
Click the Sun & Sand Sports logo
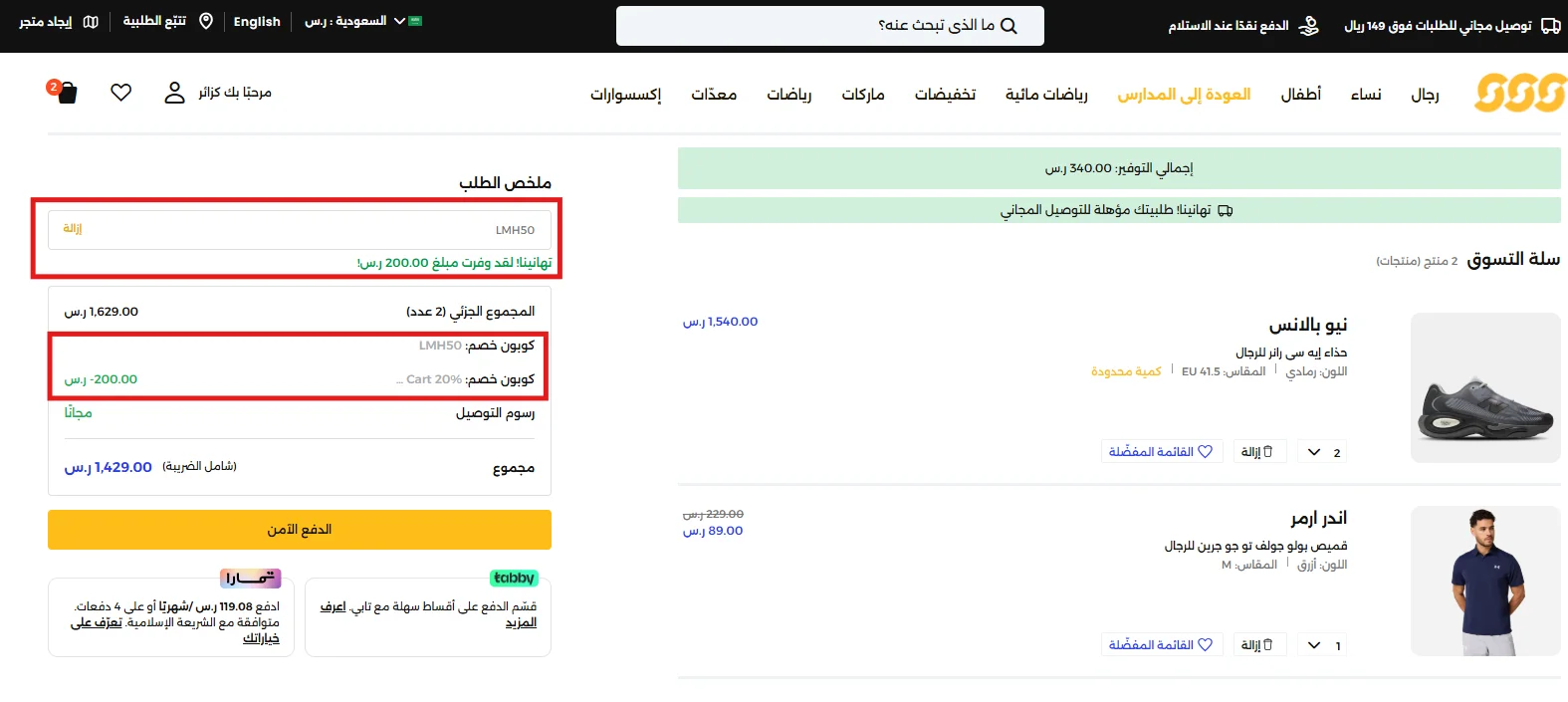[1520, 94]
